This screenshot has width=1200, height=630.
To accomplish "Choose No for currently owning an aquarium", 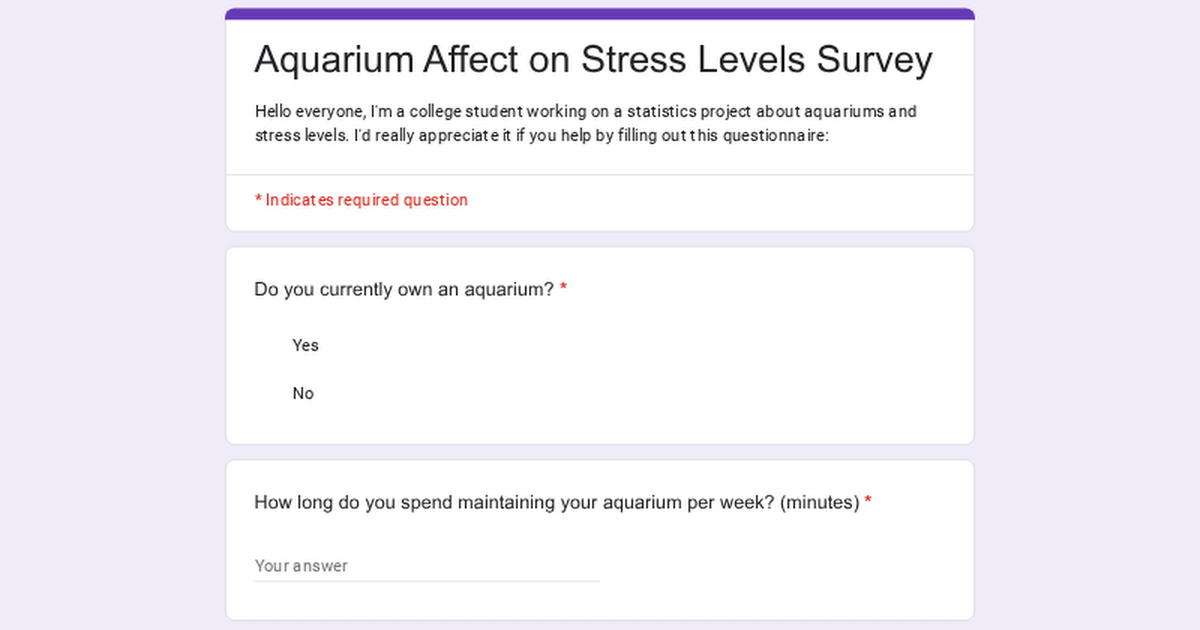I will pos(303,393).
